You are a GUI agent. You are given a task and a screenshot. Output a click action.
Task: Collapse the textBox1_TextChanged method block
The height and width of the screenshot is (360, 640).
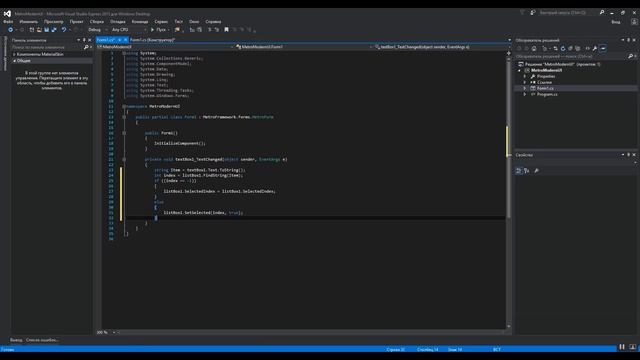(124, 160)
